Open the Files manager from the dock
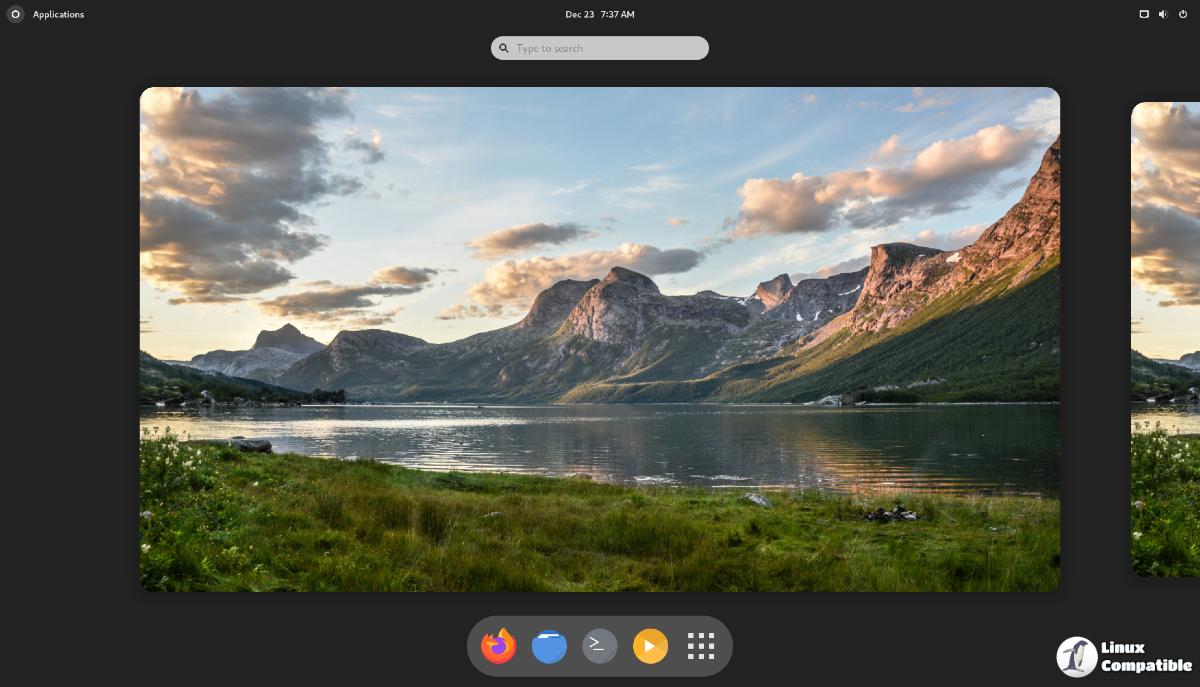 [549, 646]
